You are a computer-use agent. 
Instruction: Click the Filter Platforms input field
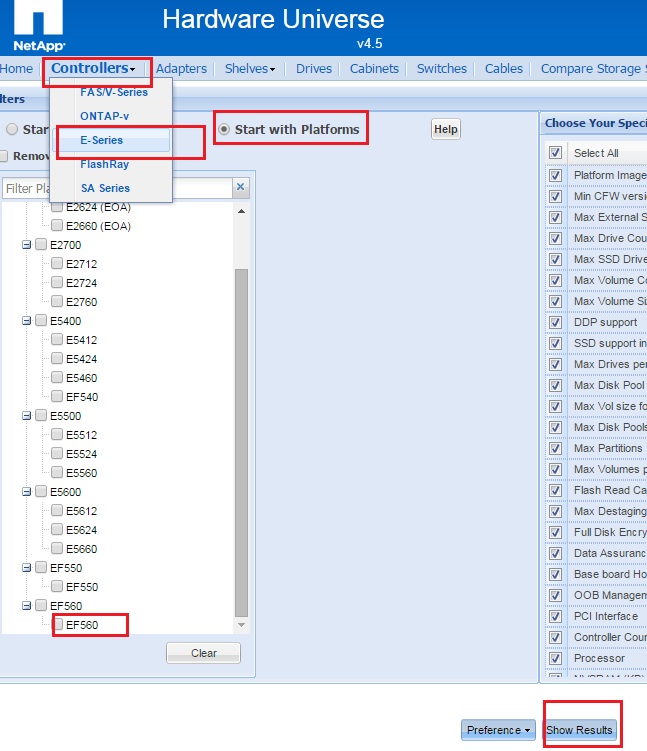click(117, 188)
